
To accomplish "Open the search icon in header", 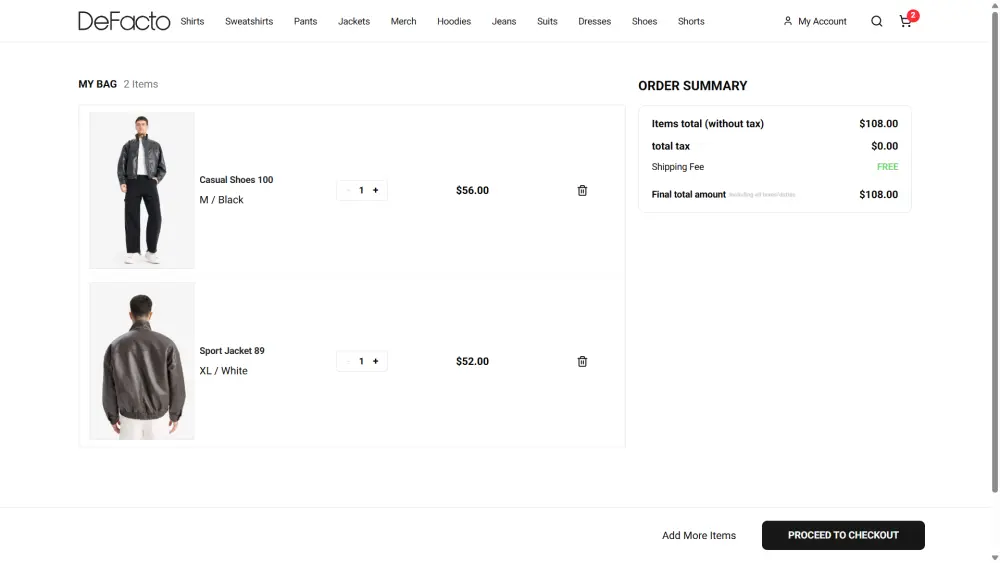I will tap(877, 21).
